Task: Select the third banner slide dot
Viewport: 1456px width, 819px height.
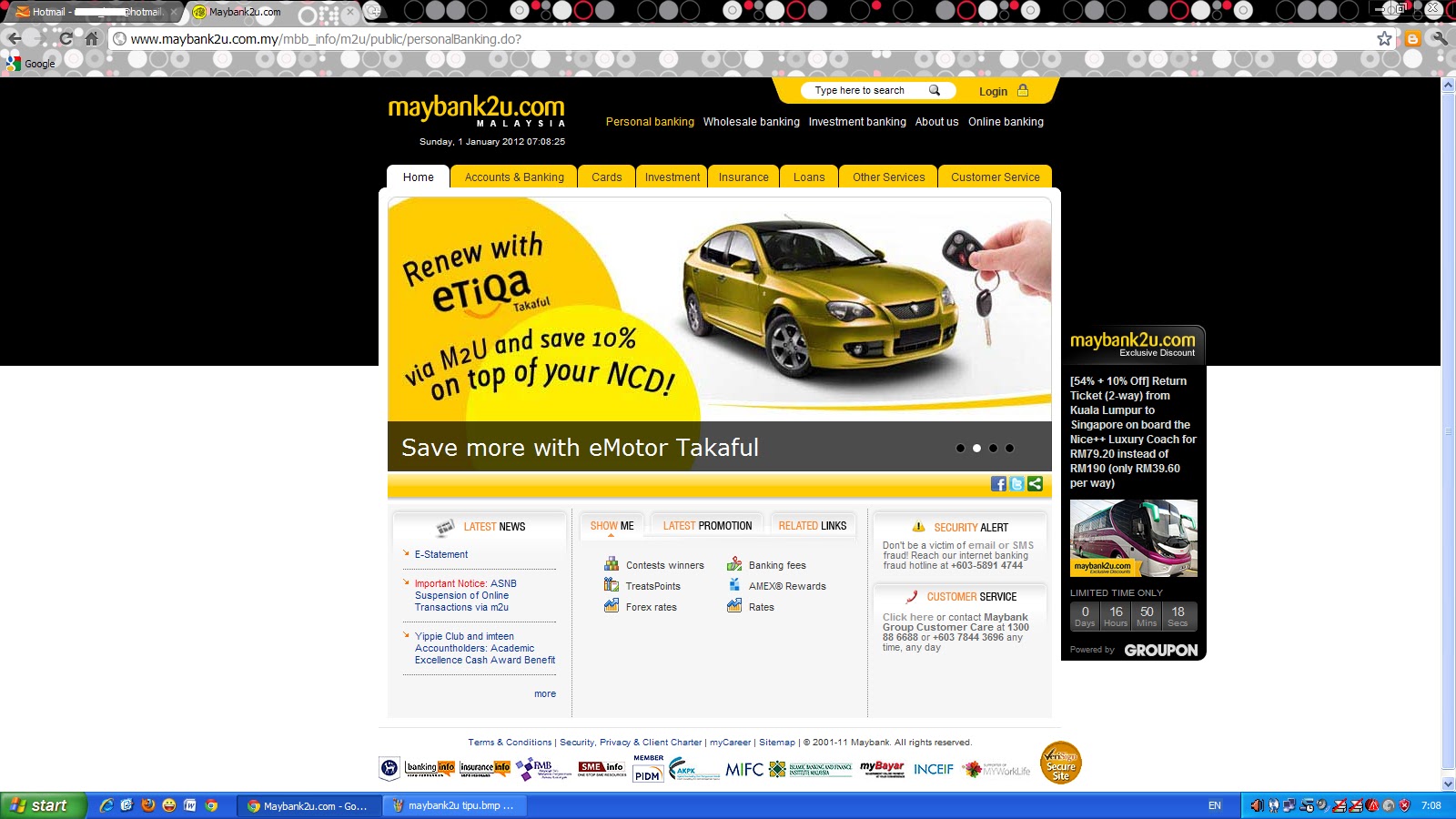Action: [993, 448]
